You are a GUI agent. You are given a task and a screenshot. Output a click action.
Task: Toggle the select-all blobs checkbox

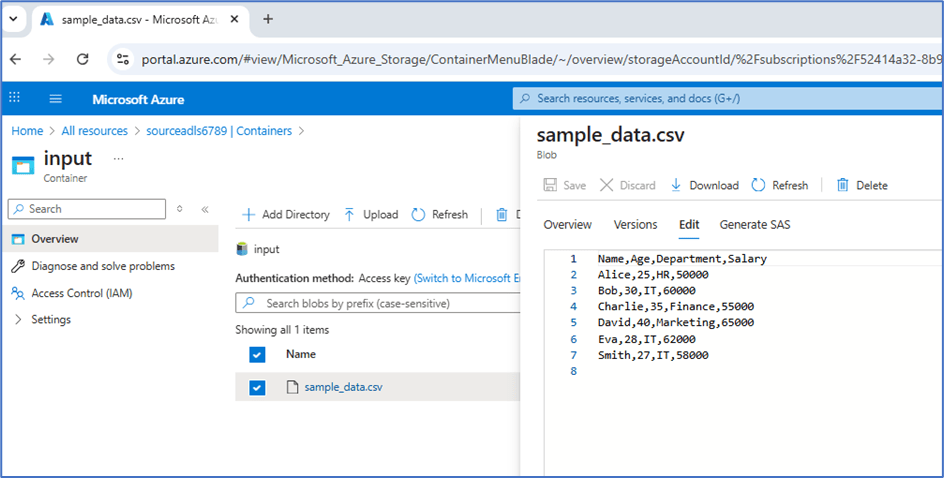point(257,354)
